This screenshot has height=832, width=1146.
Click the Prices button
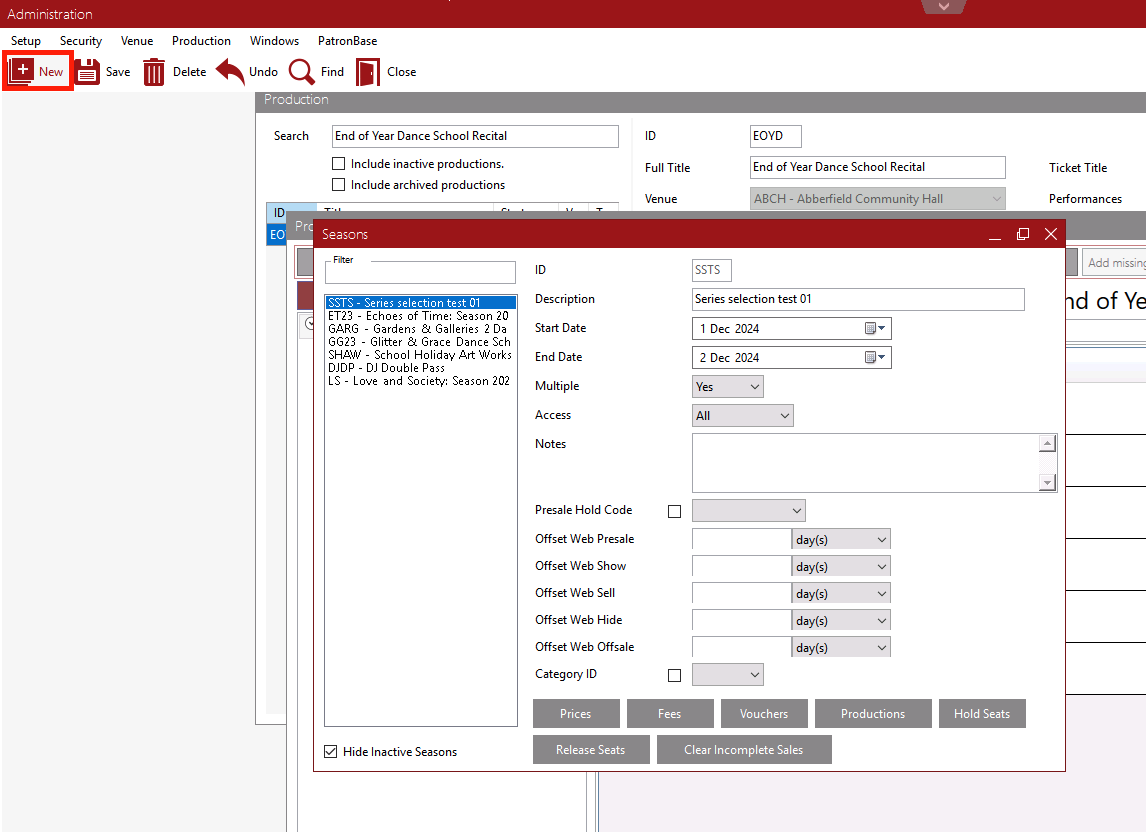click(576, 714)
